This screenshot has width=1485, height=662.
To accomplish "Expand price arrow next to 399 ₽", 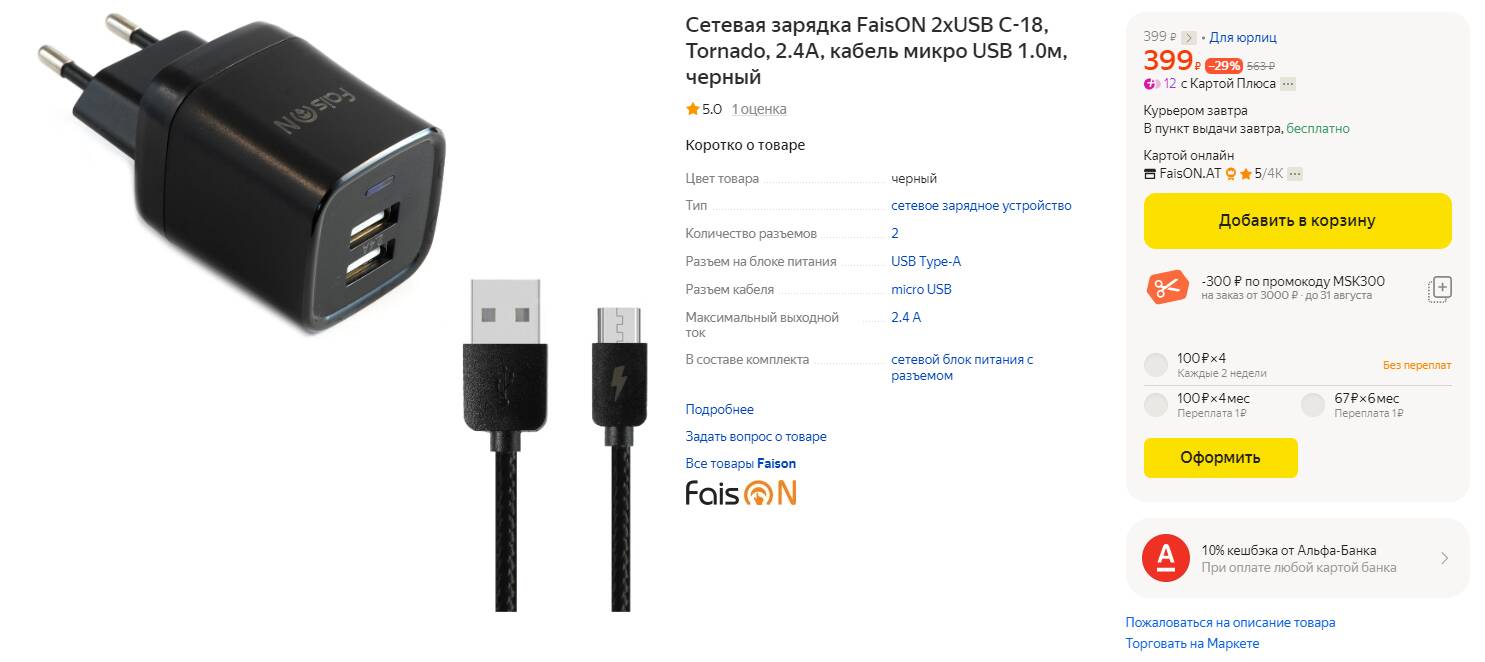I will tap(1188, 38).
